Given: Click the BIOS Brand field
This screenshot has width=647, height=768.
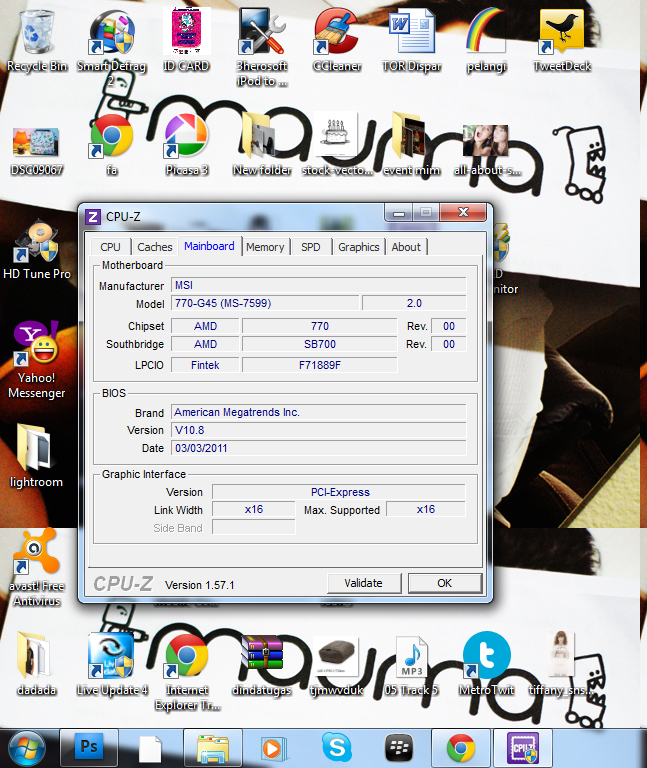Looking at the screenshot, I should tap(317, 412).
